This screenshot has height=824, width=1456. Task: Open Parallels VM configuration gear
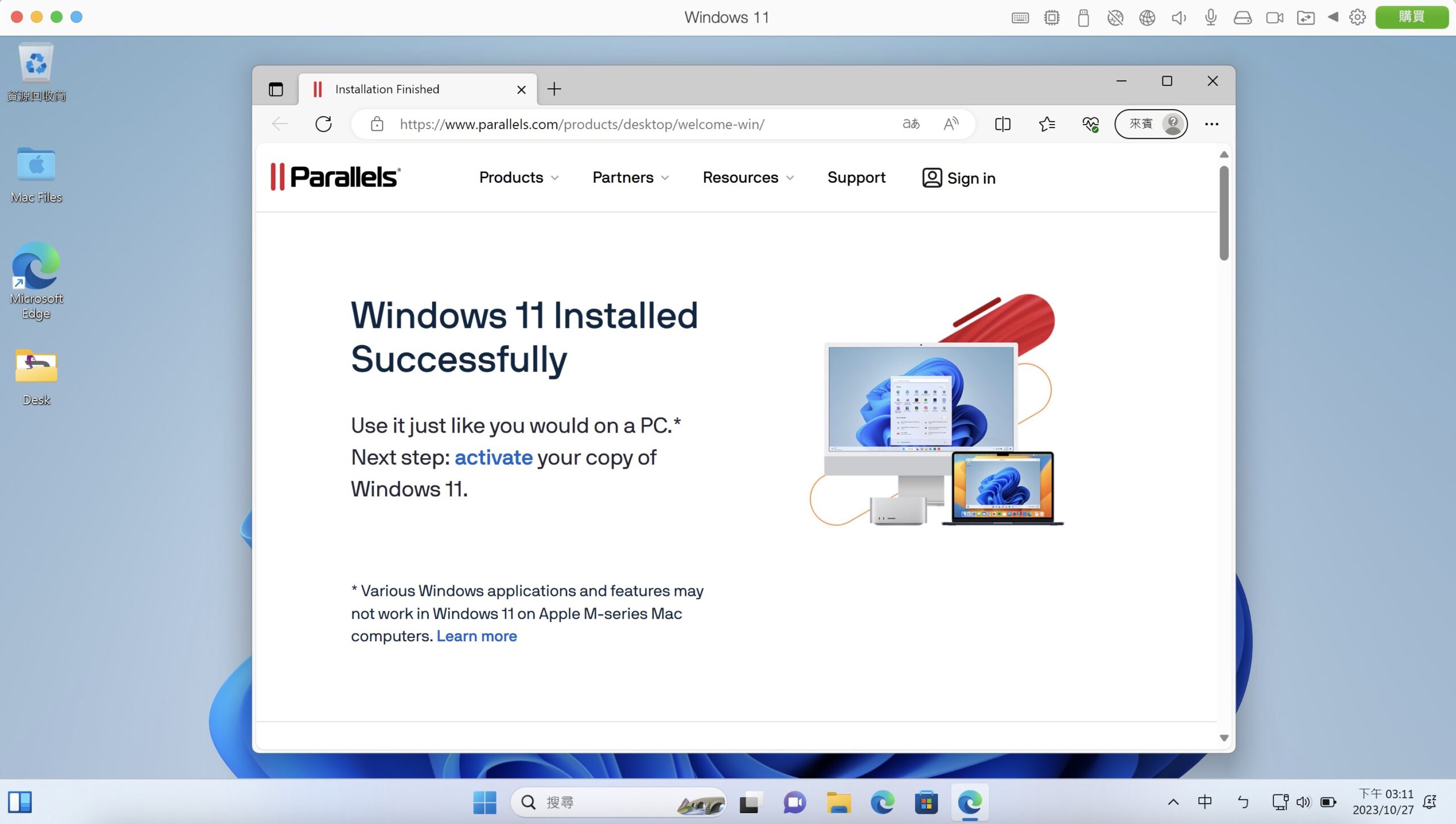[1358, 17]
